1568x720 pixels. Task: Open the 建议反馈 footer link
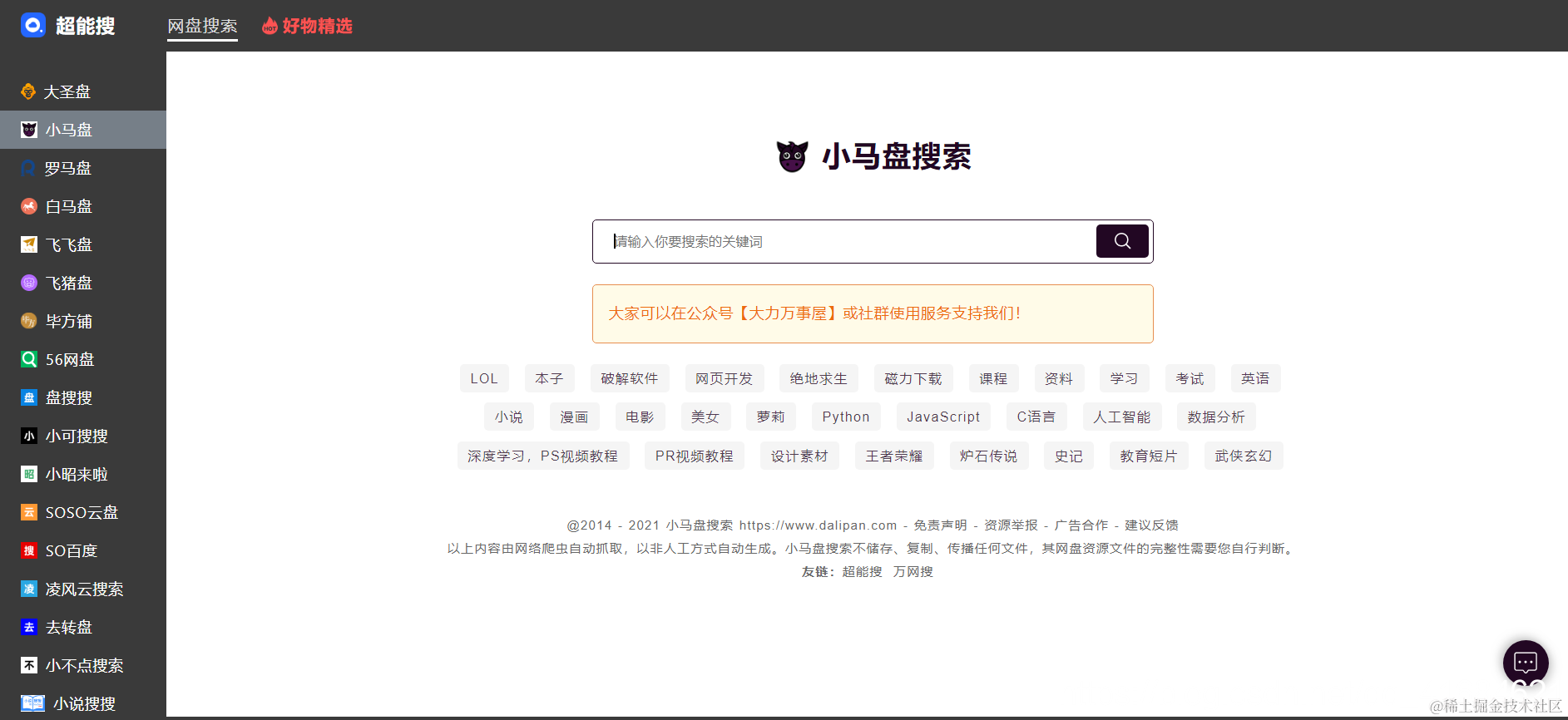(1152, 525)
